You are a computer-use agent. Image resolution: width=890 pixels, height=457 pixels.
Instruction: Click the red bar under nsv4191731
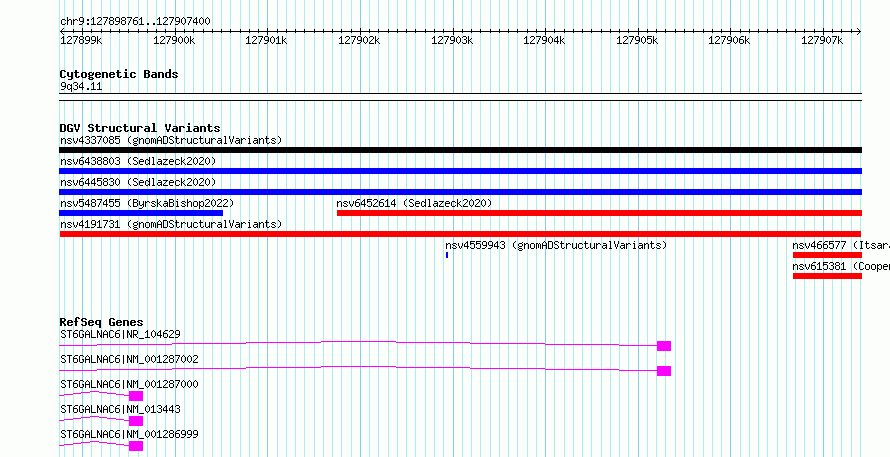(460, 234)
